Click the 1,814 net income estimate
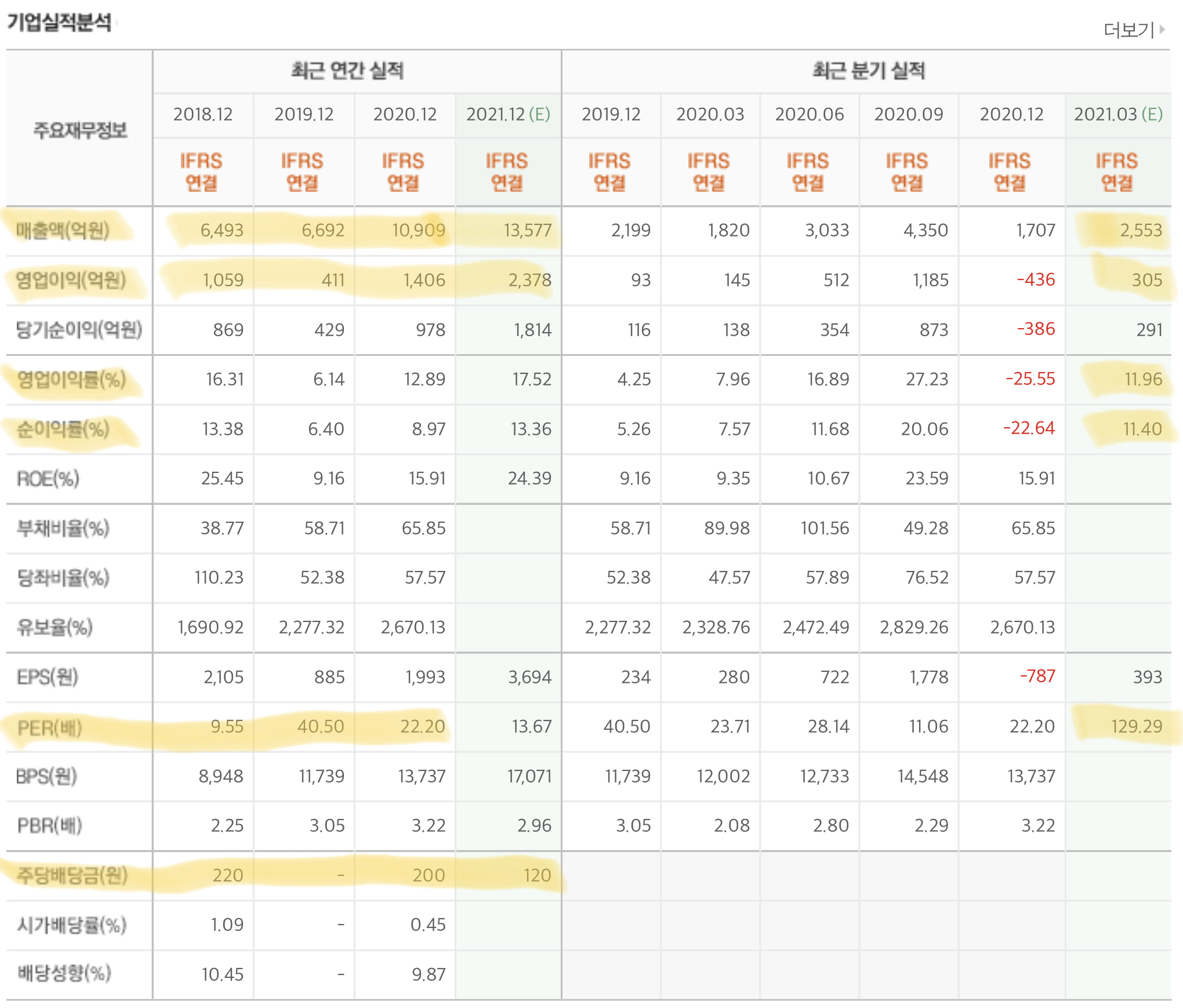The height and width of the screenshot is (1008, 1183). coord(532,330)
